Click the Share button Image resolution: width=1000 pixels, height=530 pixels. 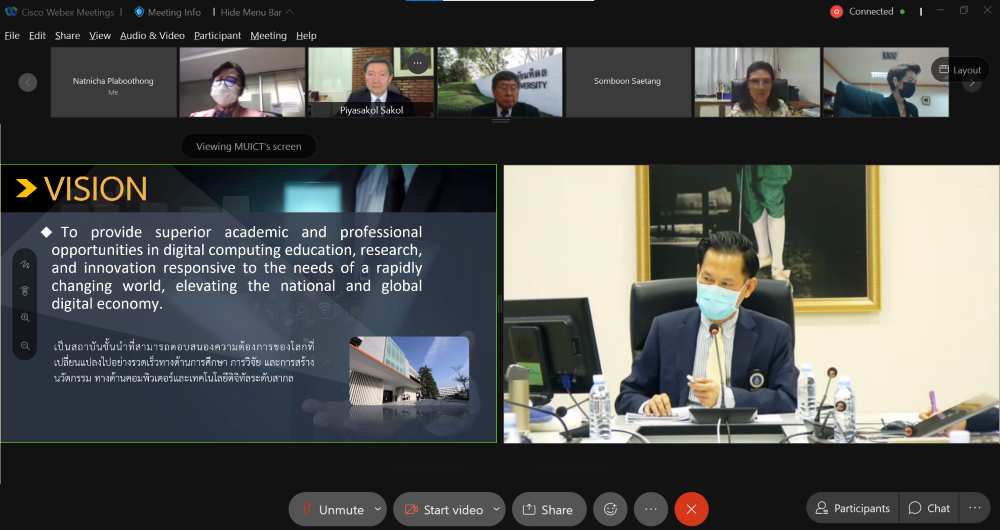[x=548, y=509]
